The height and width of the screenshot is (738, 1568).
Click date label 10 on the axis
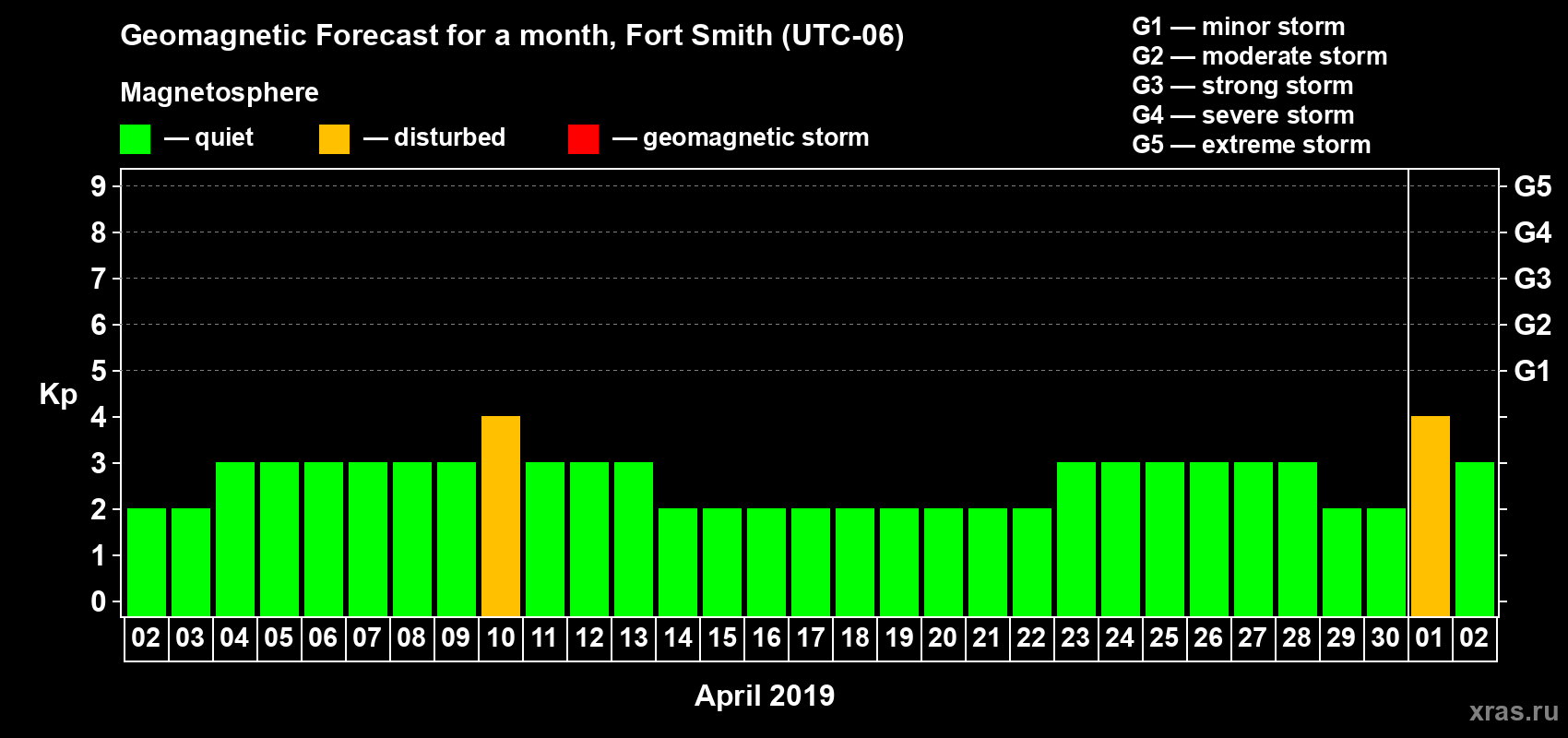coord(501,637)
